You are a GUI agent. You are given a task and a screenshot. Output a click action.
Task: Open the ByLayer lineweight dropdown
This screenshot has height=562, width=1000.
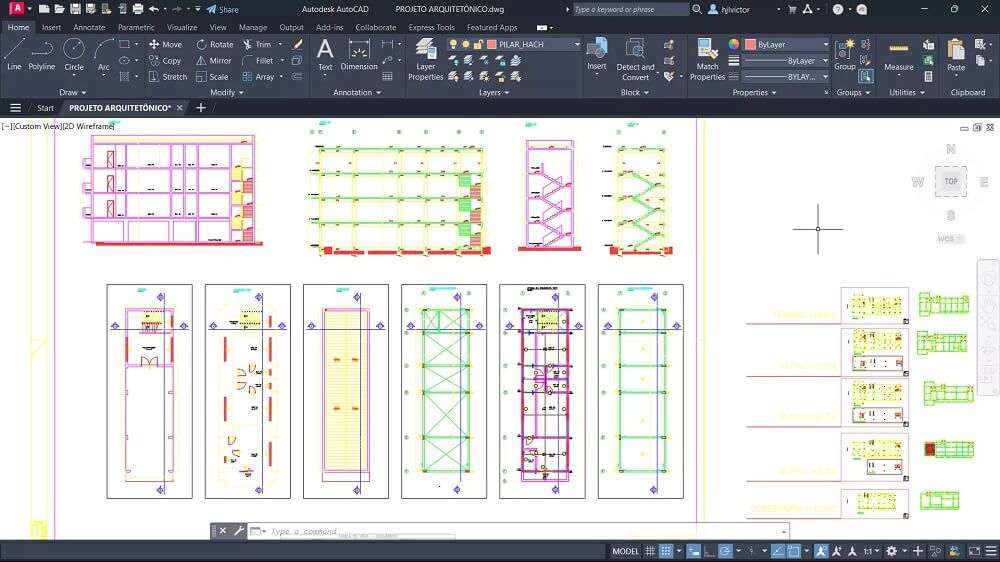click(825, 61)
